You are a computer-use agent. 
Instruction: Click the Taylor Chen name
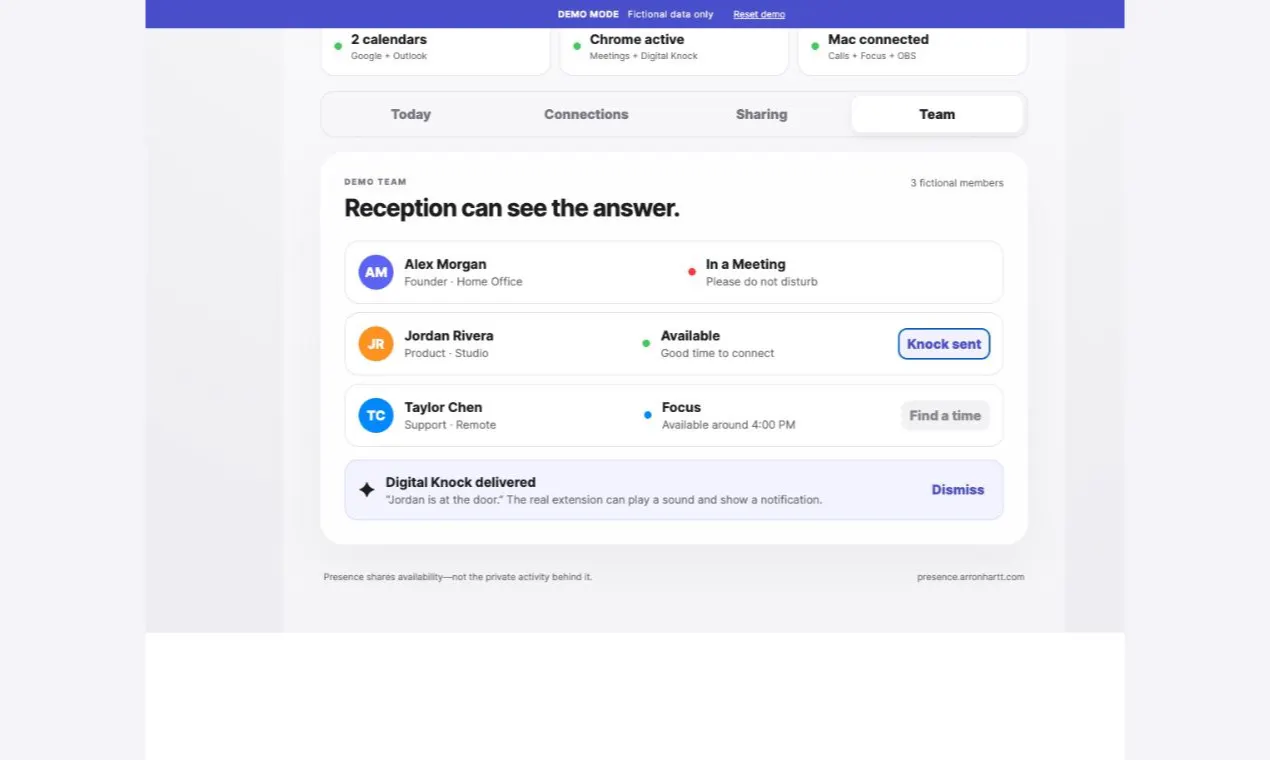click(x=443, y=407)
